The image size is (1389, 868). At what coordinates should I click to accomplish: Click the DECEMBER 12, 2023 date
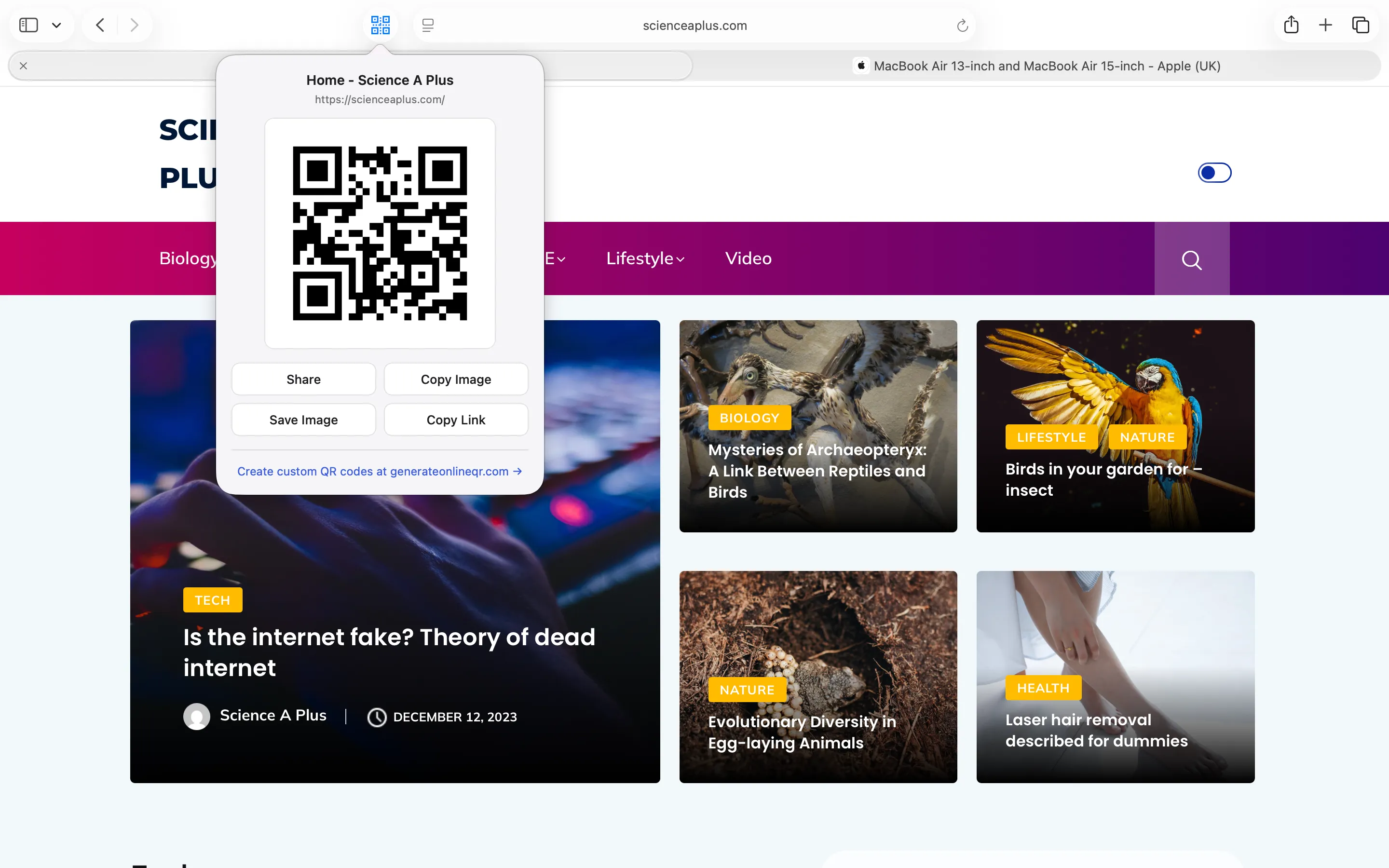click(x=455, y=717)
